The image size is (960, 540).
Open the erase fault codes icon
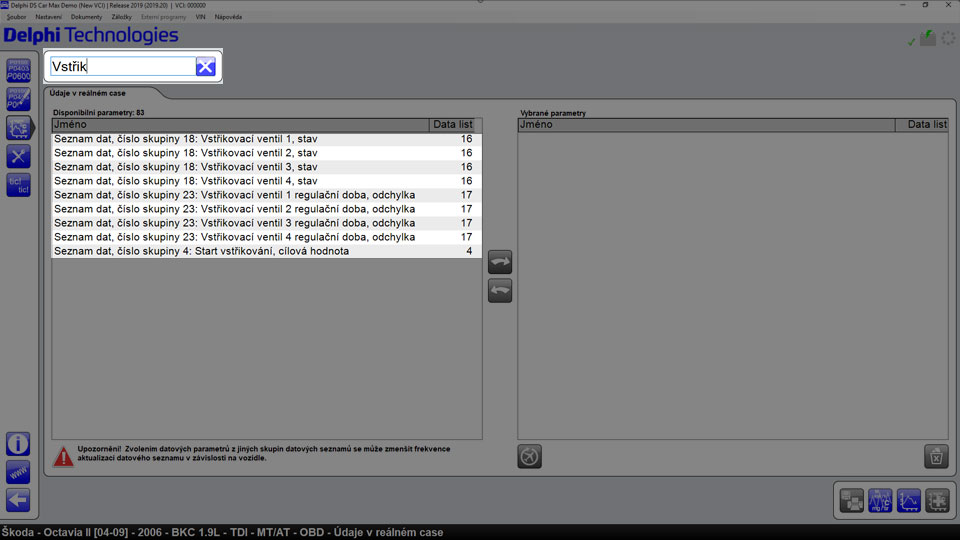pyautogui.click(x=18, y=99)
